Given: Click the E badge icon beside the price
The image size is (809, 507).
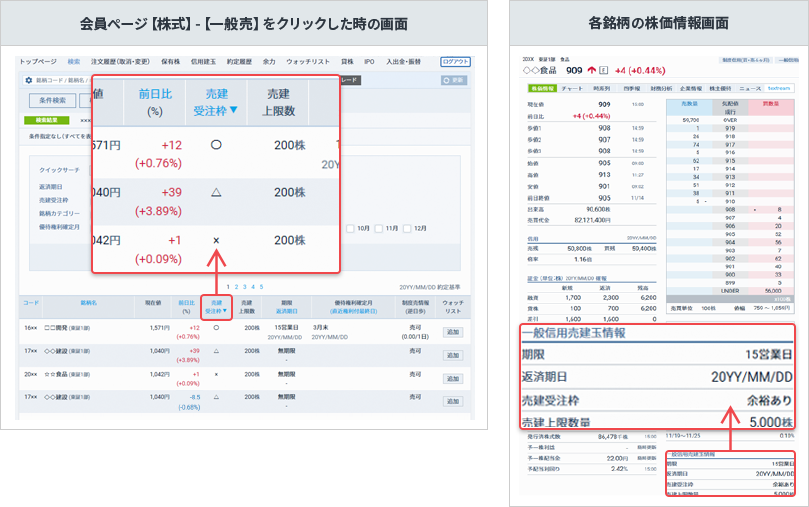Looking at the screenshot, I should click(x=605, y=71).
